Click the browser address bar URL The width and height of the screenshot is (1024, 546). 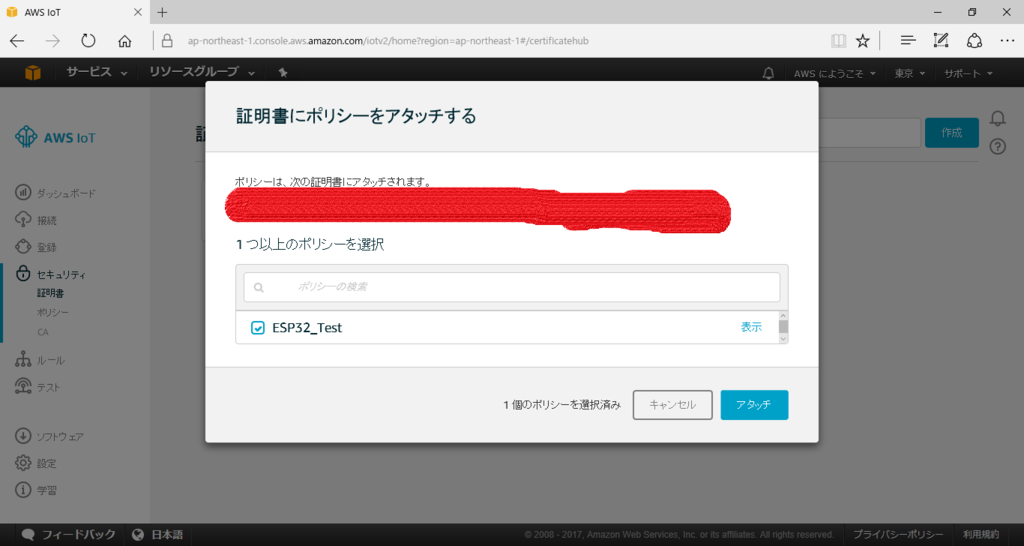388,41
